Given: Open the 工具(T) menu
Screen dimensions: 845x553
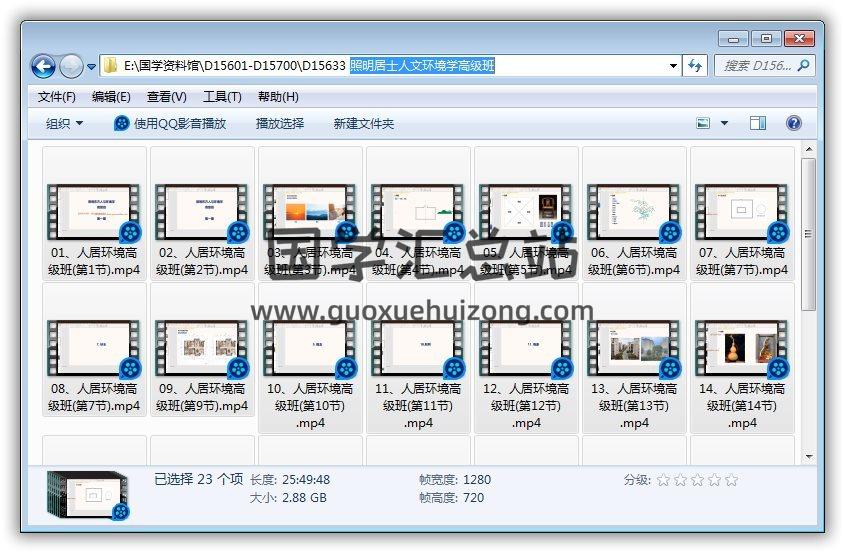Looking at the screenshot, I should [x=222, y=97].
